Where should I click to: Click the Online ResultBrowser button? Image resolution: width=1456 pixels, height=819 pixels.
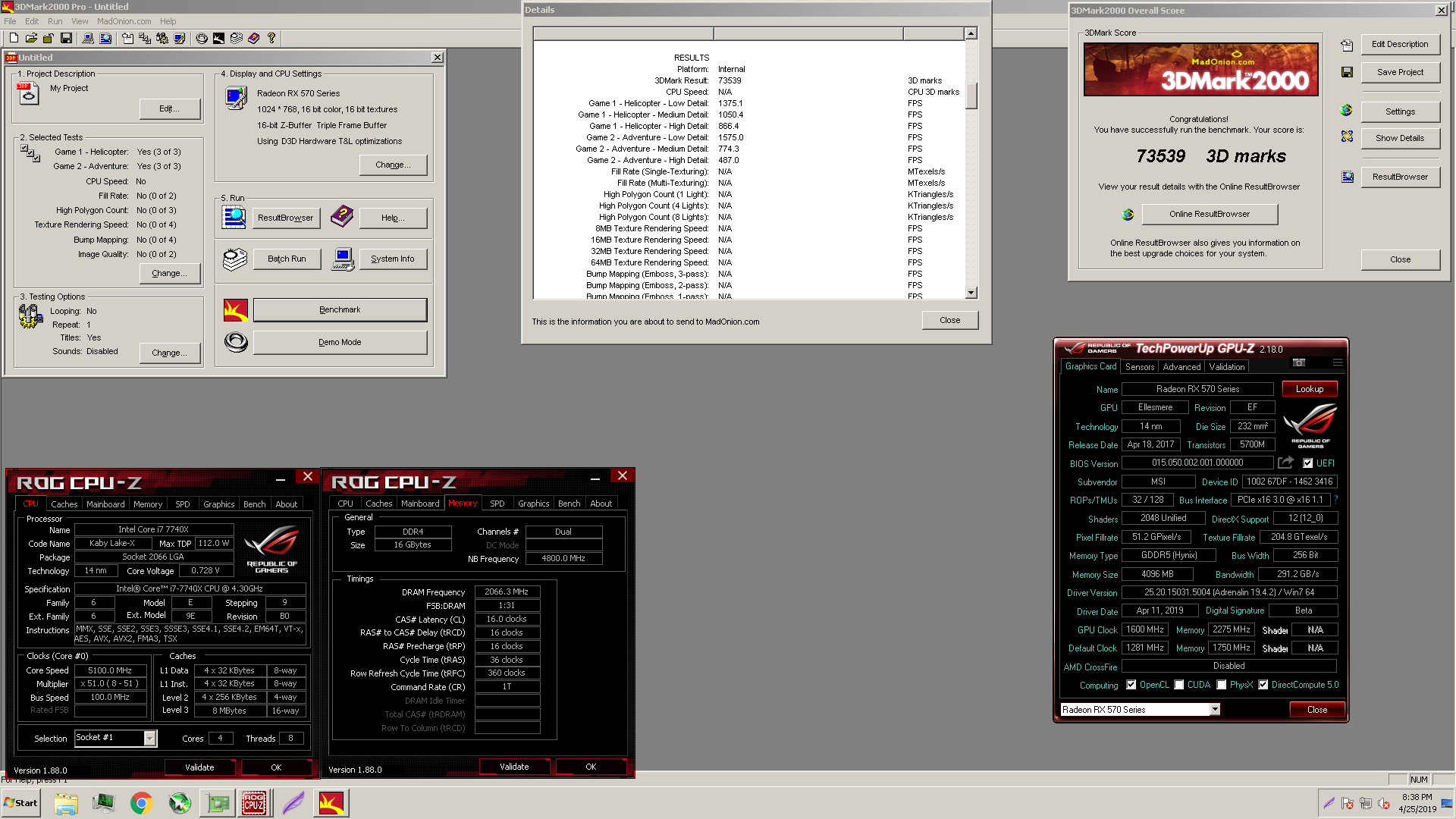click(1210, 215)
